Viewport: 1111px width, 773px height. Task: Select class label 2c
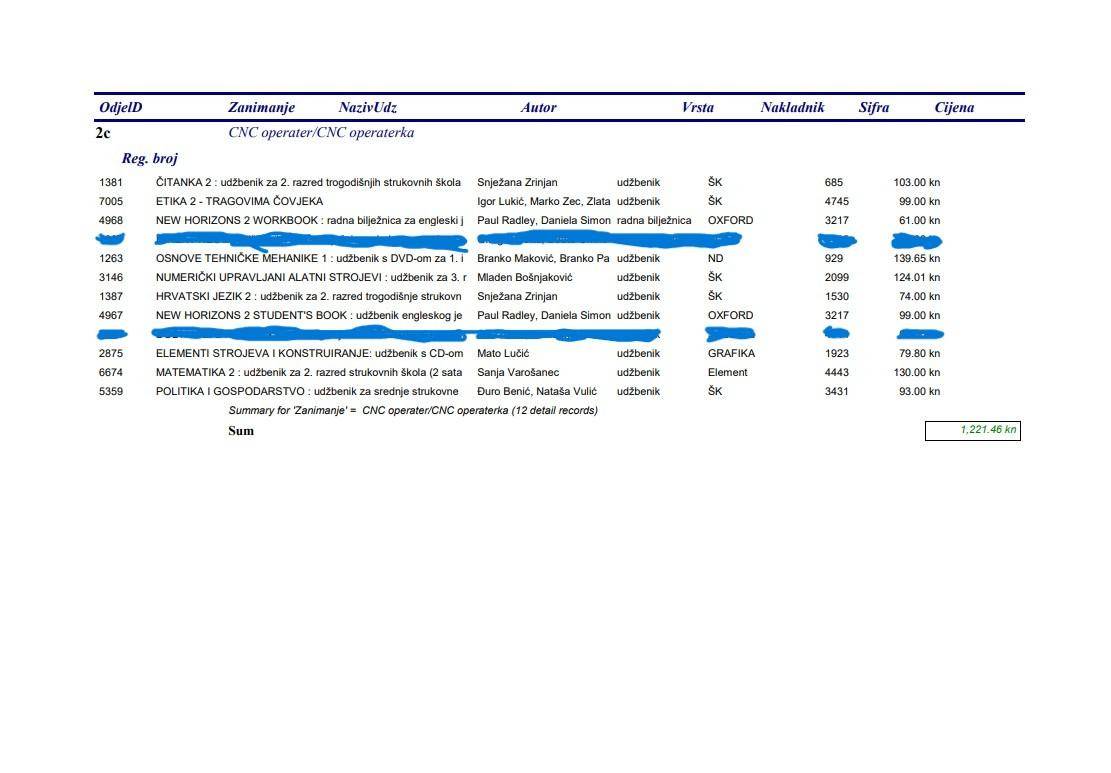[103, 133]
